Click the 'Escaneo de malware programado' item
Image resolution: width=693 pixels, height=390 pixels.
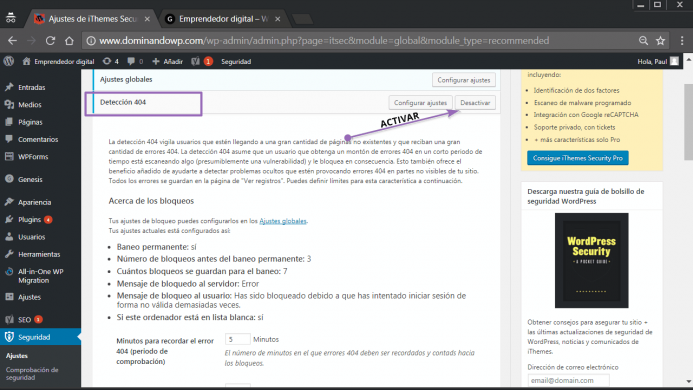pyautogui.click(x=582, y=103)
